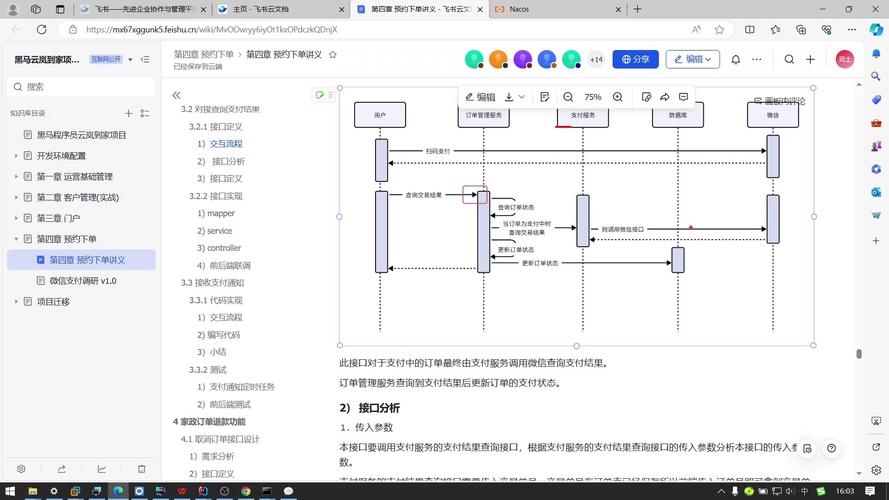Click the 互联网公开 badge
Image resolution: width=889 pixels, height=500 pixels.
pos(106,59)
